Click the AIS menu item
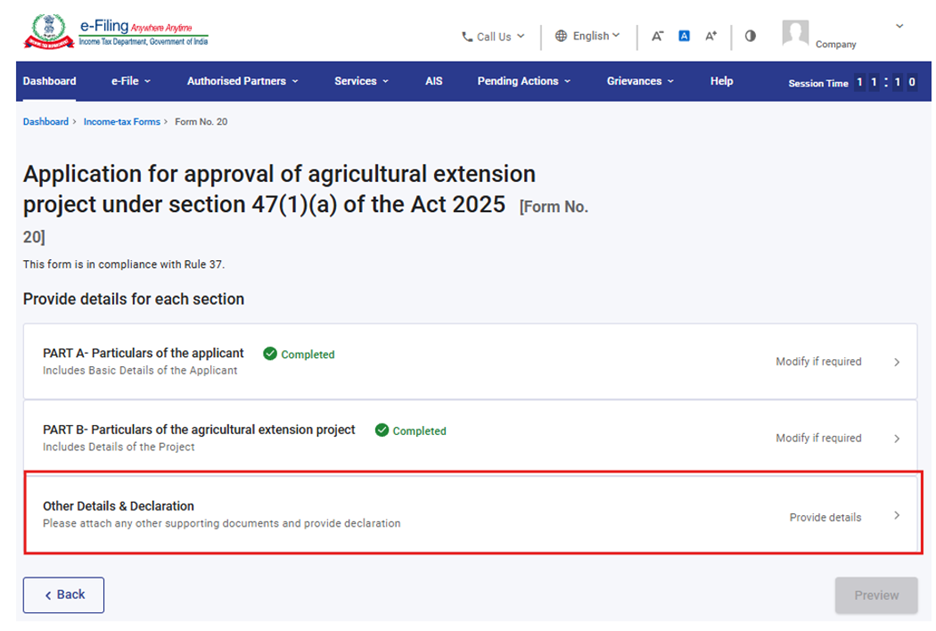 click(x=433, y=81)
